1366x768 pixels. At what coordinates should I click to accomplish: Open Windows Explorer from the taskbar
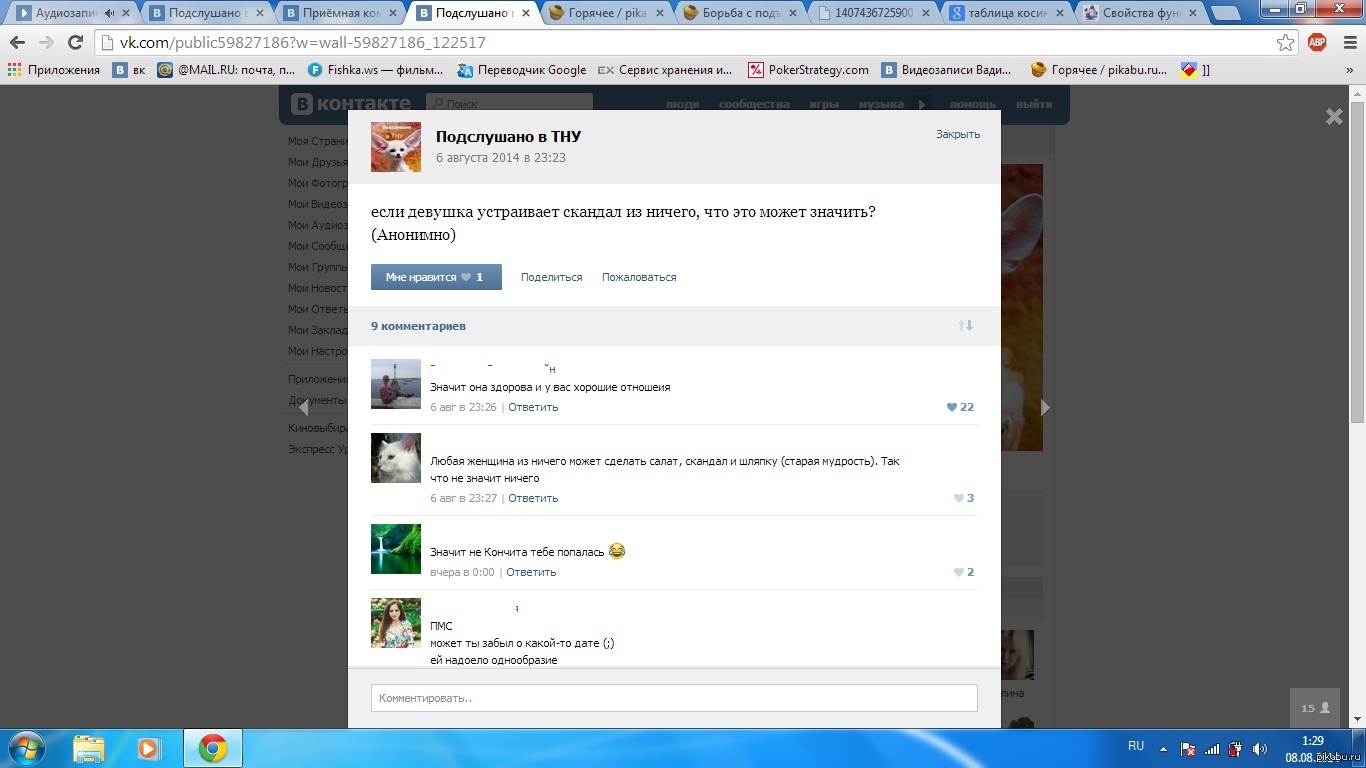tap(89, 748)
